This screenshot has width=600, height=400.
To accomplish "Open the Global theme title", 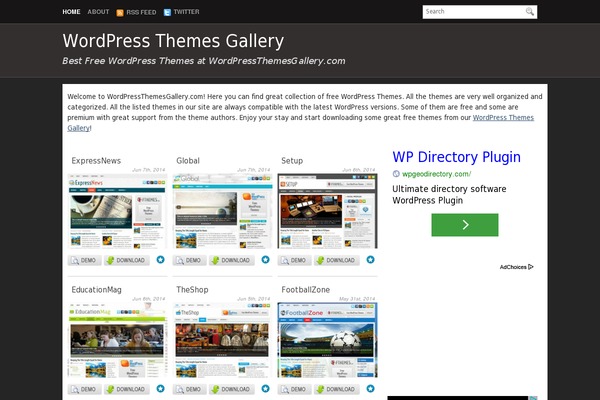I will 188,161.
